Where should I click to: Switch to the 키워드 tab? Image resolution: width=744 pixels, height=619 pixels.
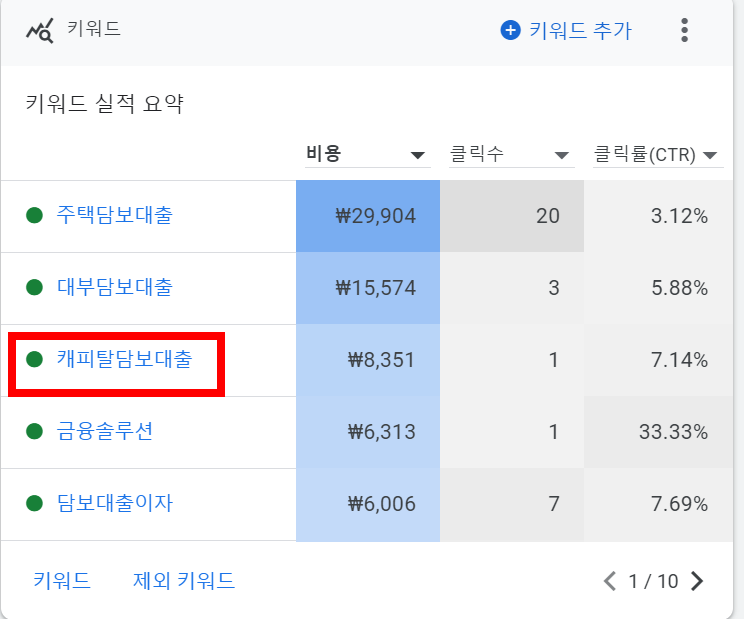pos(62,581)
